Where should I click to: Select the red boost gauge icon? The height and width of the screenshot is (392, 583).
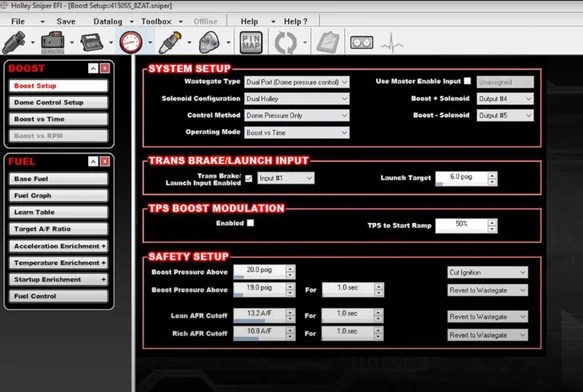click(x=131, y=42)
